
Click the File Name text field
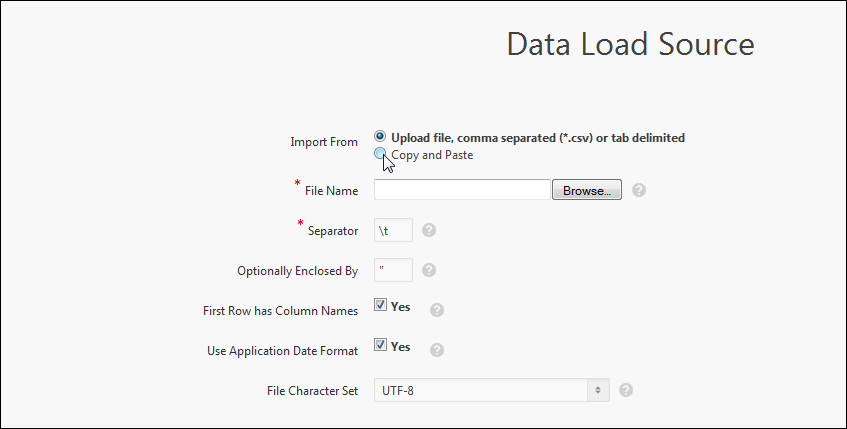(x=462, y=190)
